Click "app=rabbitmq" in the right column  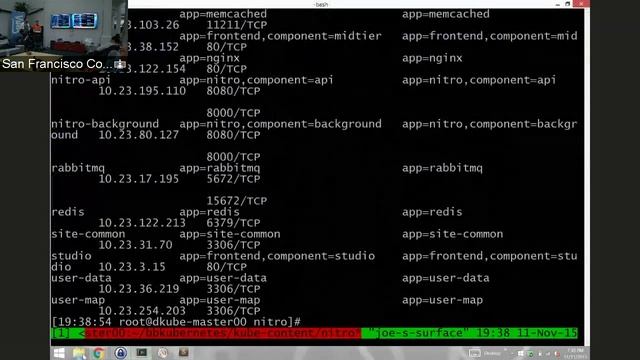(442, 168)
